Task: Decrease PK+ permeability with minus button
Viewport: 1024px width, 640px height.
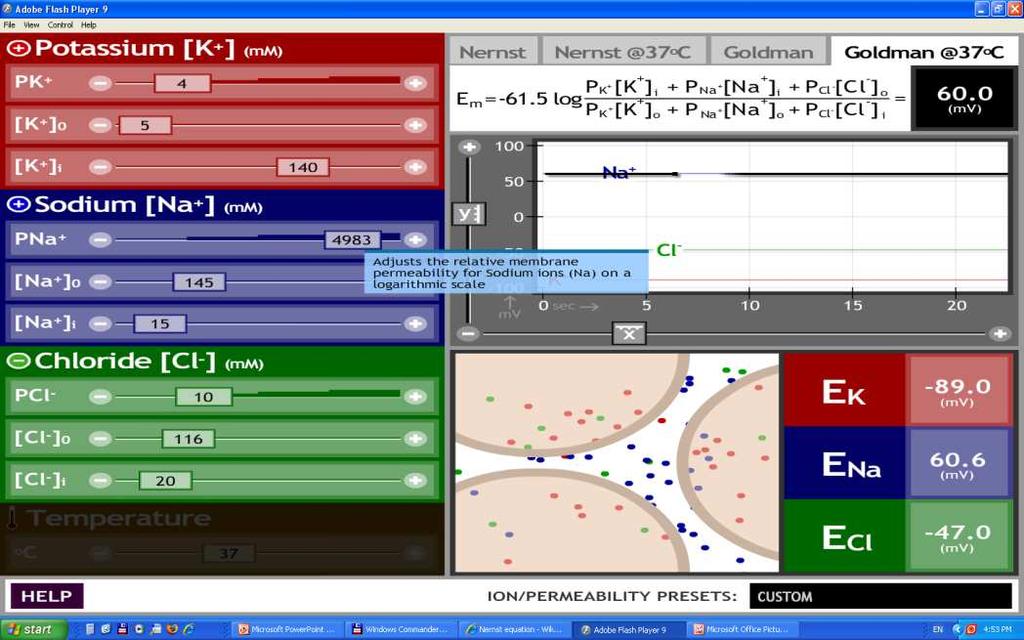Action: click(x=100, y=84)
